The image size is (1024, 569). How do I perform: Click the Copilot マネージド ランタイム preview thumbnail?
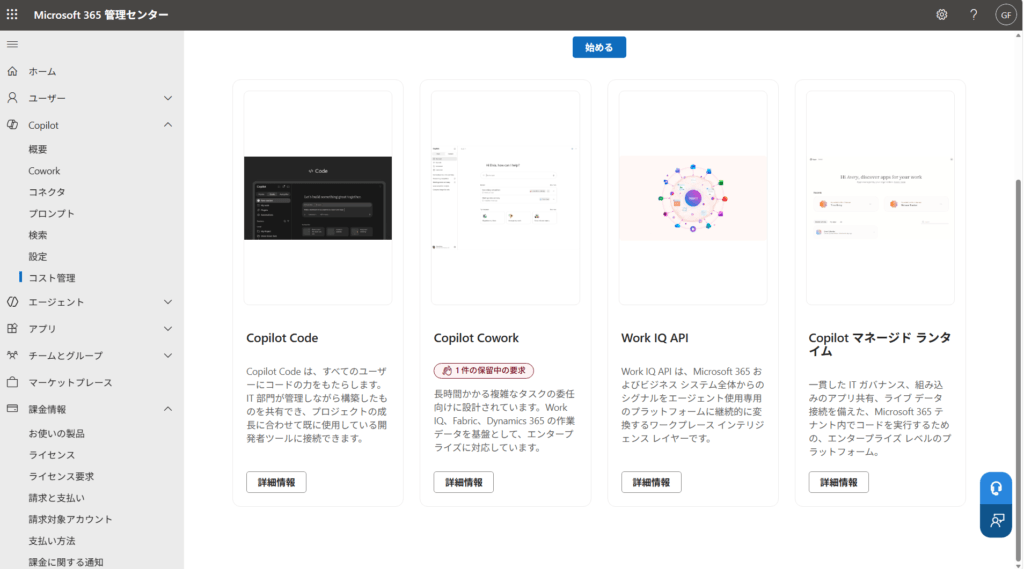880,198
